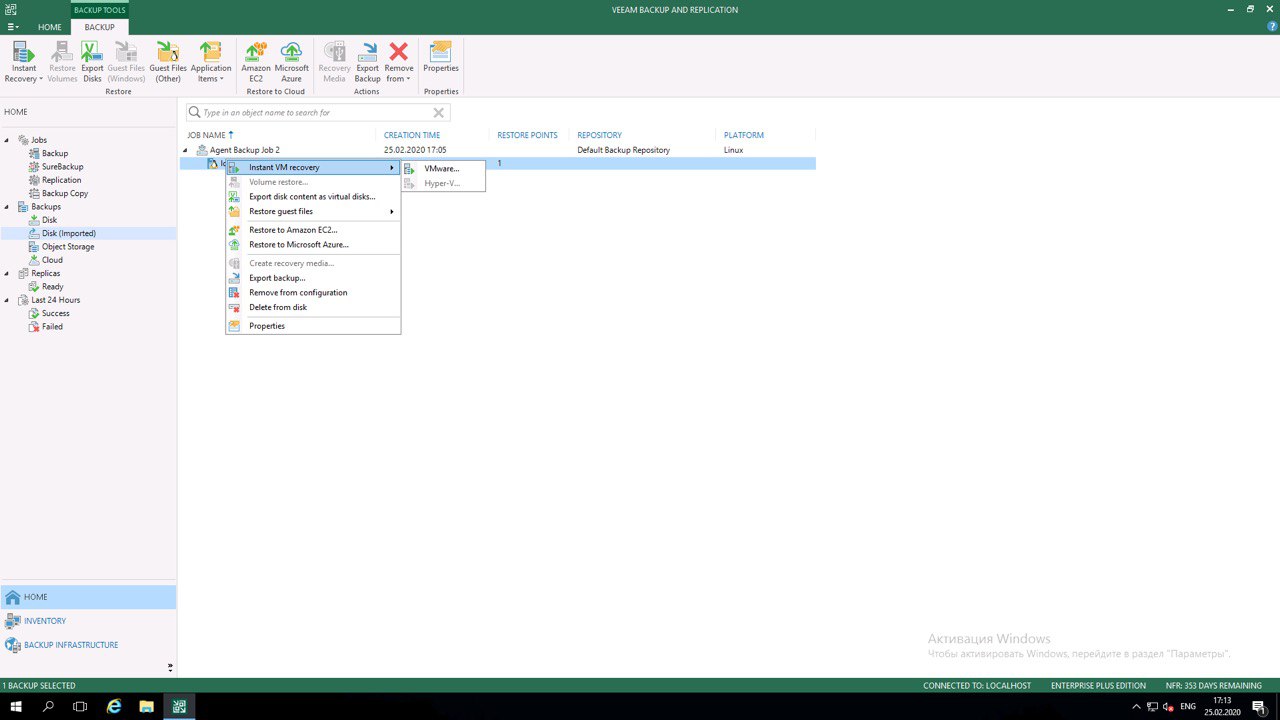Choose Restore to Microsoft Azure... menu item
Screen dimensions: 1280x720
[x=313, y=245]
